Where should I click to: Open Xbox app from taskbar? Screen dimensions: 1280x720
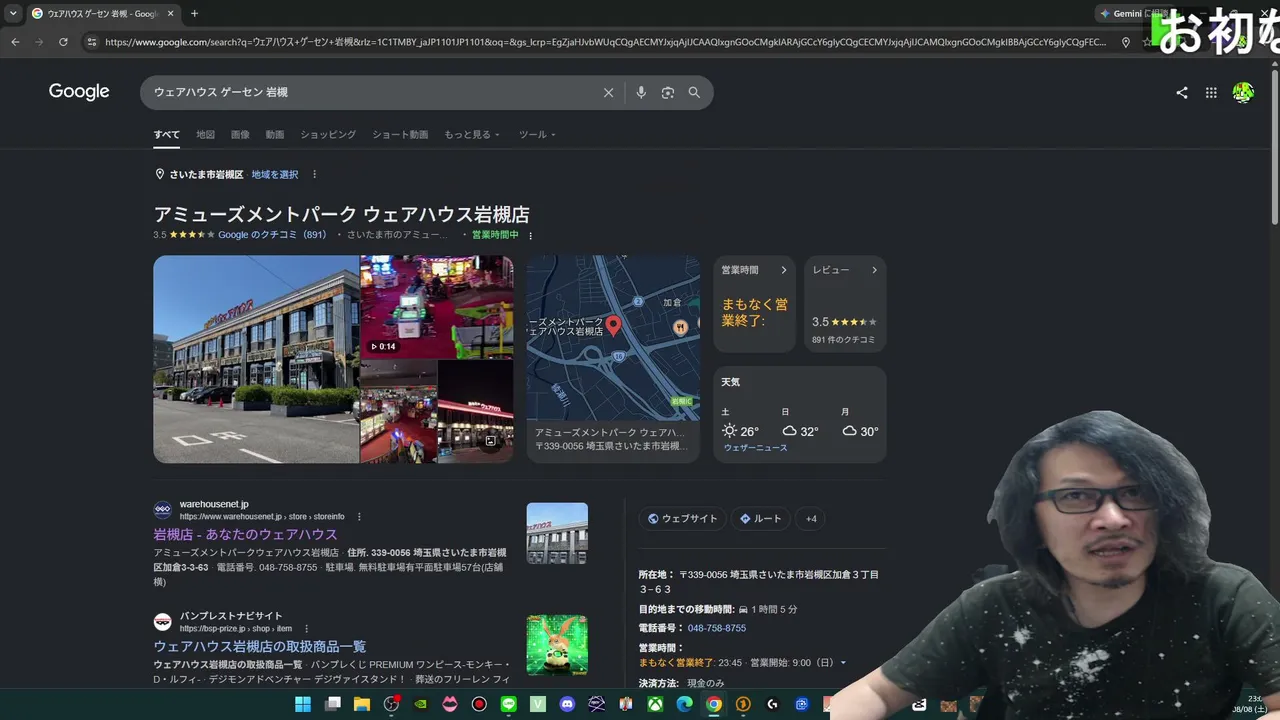click(655, 704)
